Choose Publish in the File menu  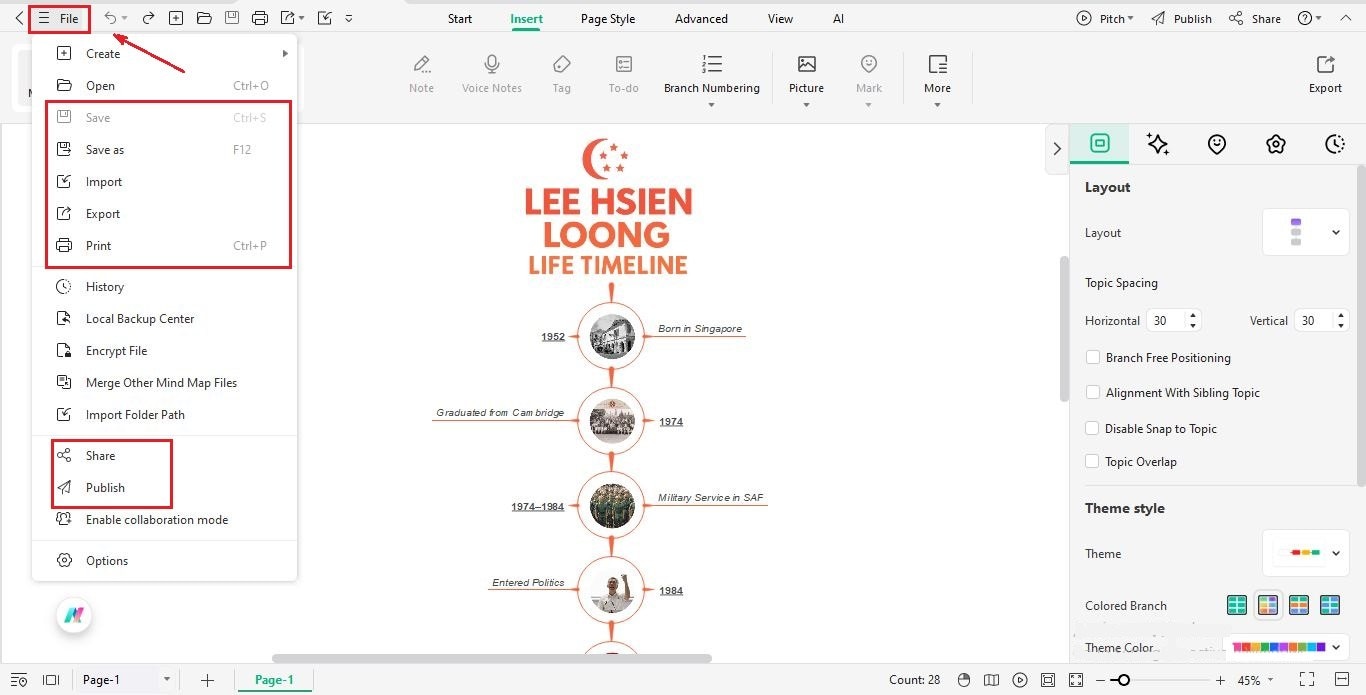point(165,488)
